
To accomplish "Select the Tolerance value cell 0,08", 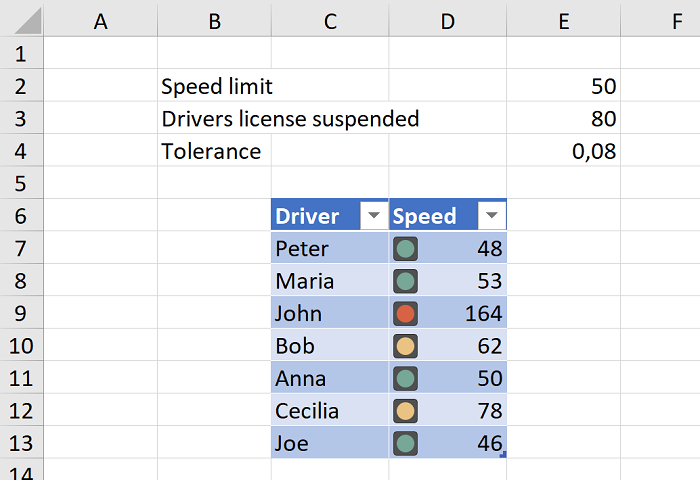I will [563, 152].
